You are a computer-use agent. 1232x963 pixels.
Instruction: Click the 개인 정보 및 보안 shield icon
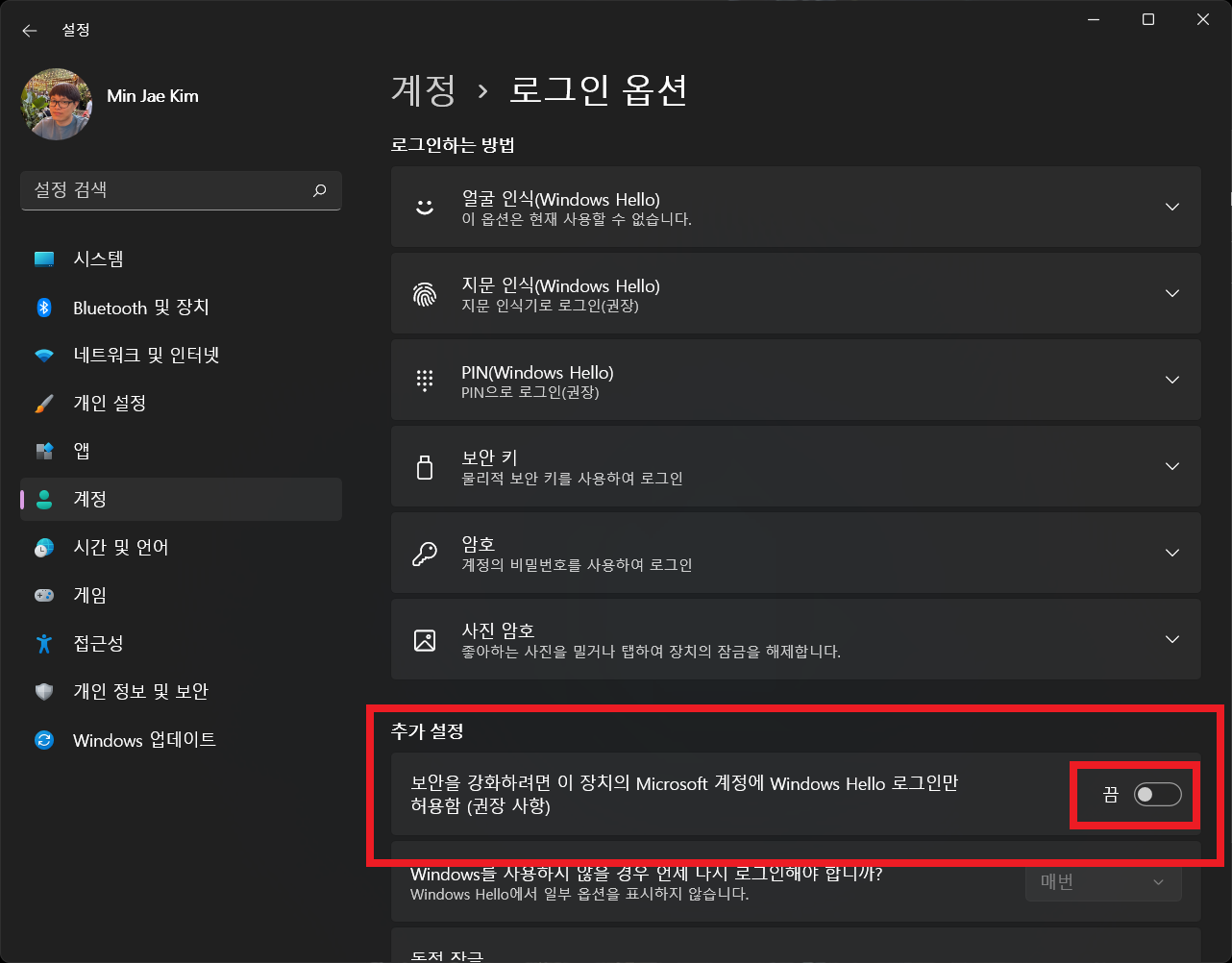click(x=44, y=692)
